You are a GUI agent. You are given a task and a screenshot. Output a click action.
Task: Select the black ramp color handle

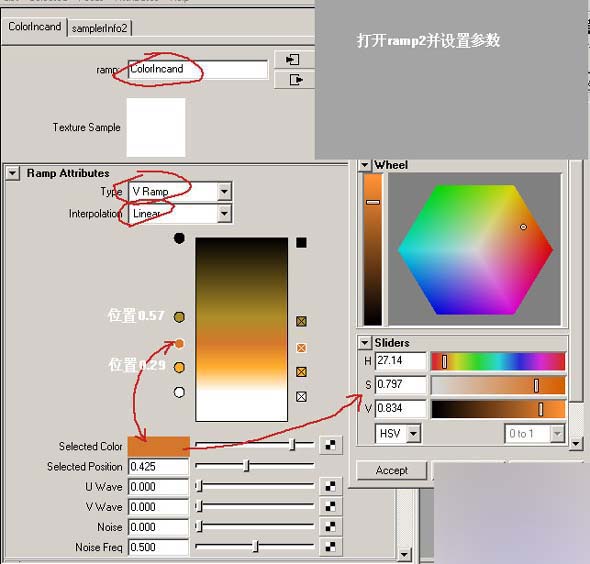click(179, 238)
